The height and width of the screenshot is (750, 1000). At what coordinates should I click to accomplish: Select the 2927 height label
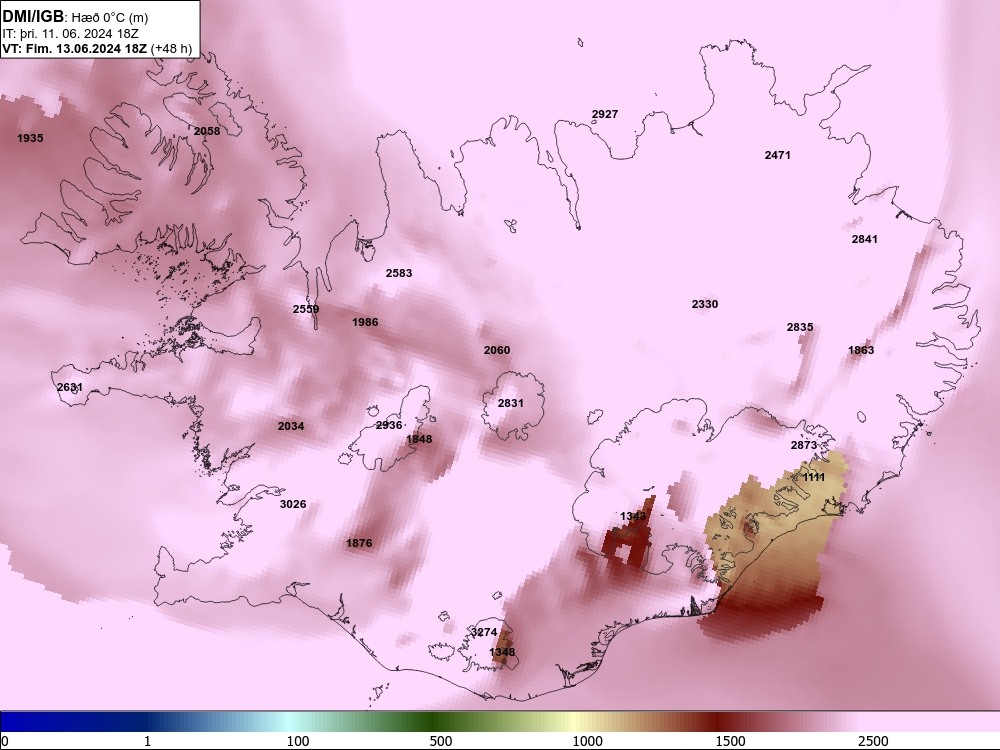coord(605,114)
